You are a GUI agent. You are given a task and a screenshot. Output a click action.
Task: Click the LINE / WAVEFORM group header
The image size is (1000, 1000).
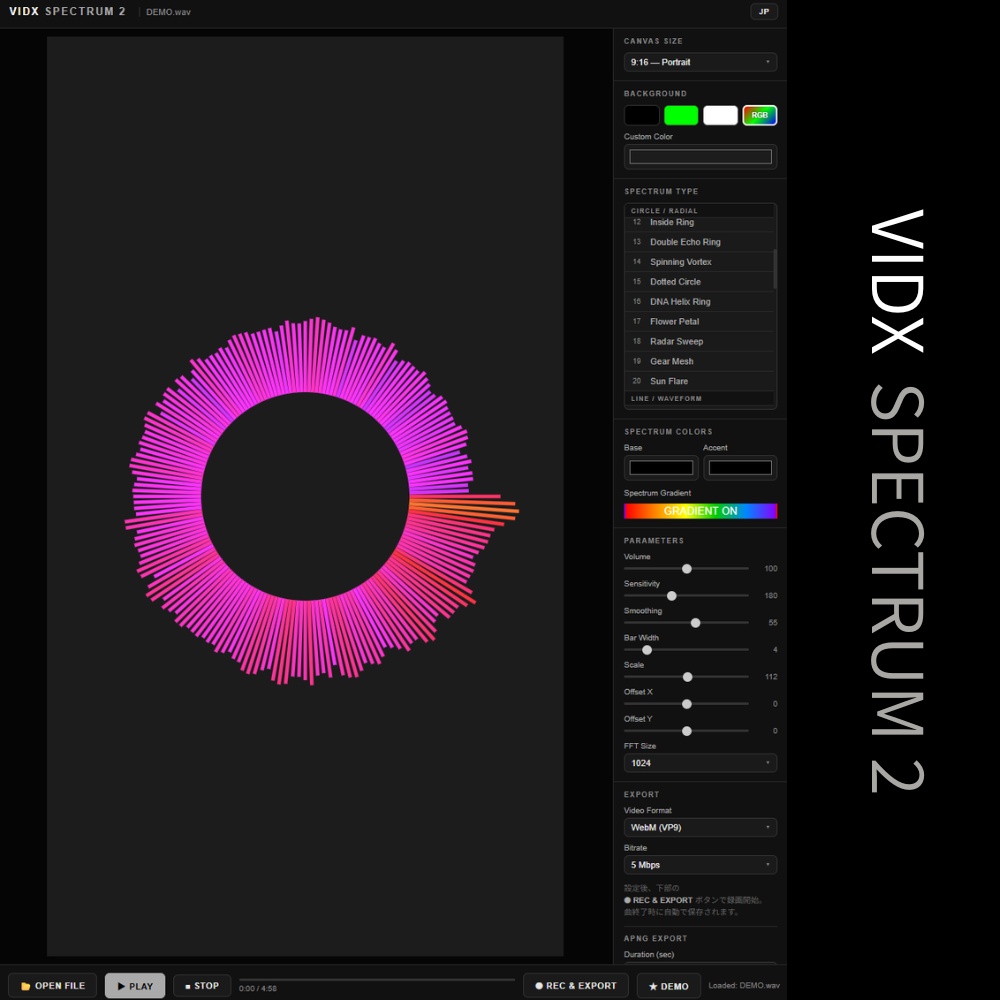tap(700, 399)
